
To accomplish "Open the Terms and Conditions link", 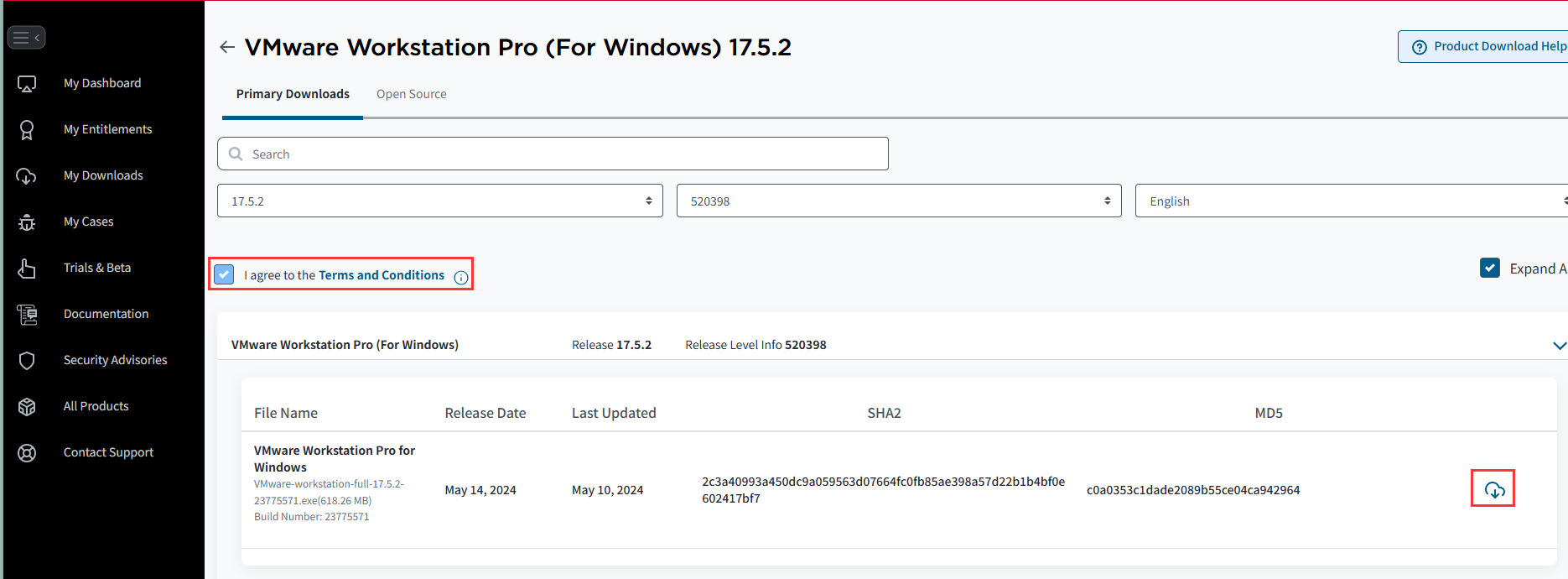I will click(x=382, y=275).
